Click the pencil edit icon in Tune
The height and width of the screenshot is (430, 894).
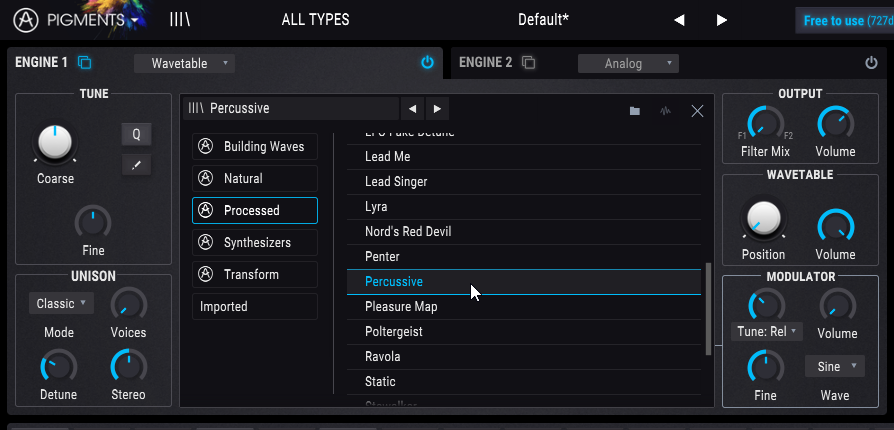coord(136,164)
